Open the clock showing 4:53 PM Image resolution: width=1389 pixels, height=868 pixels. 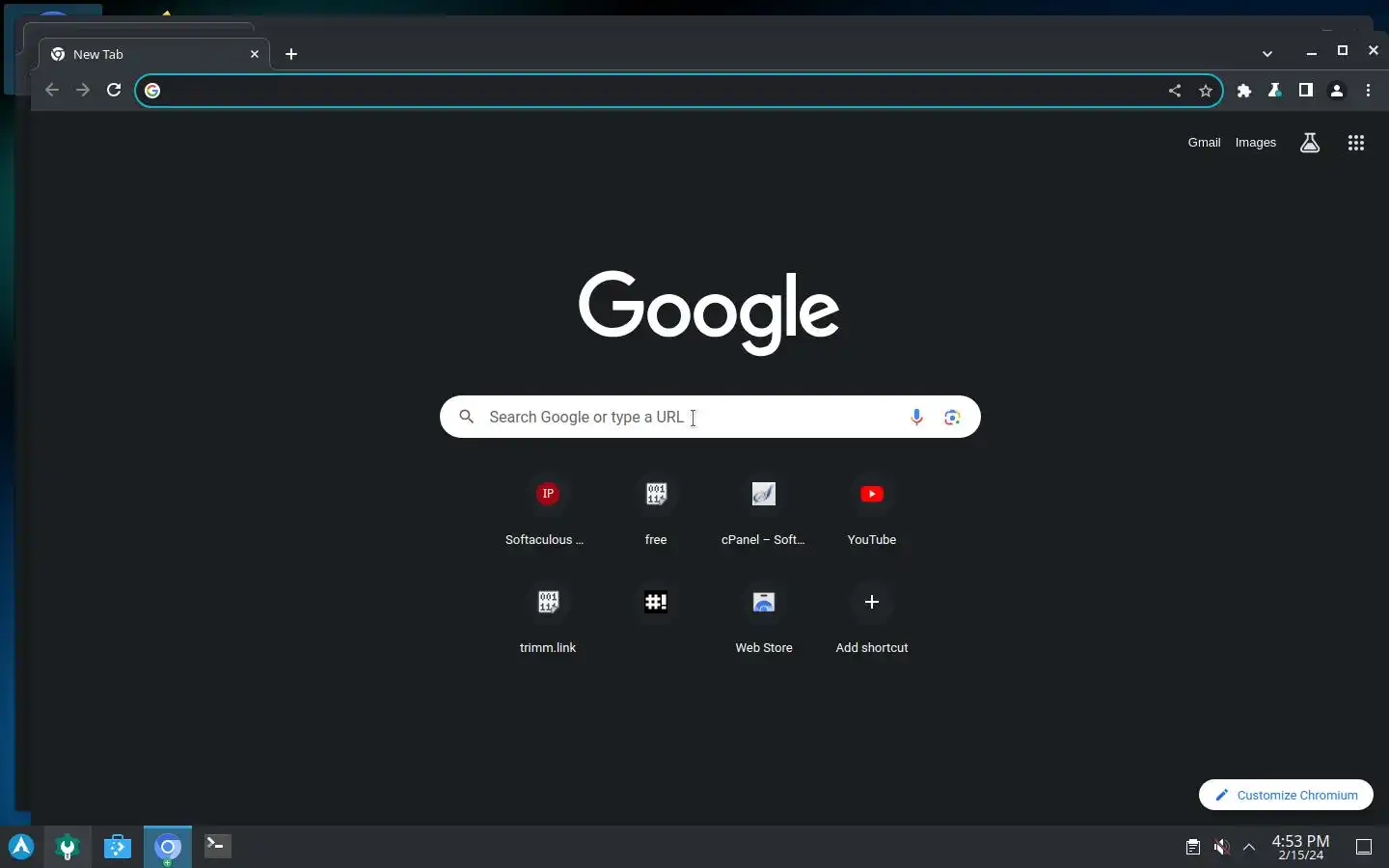tap(1300, 847)
